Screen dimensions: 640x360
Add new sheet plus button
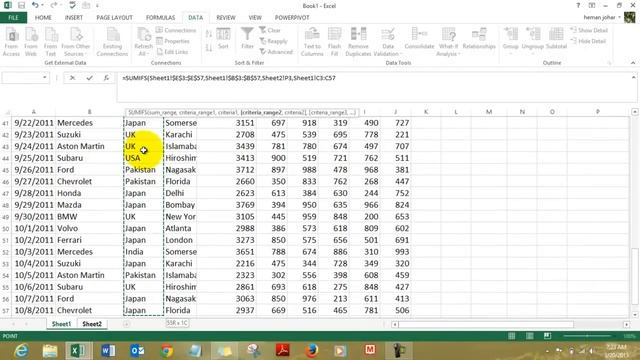pos(127,324)
